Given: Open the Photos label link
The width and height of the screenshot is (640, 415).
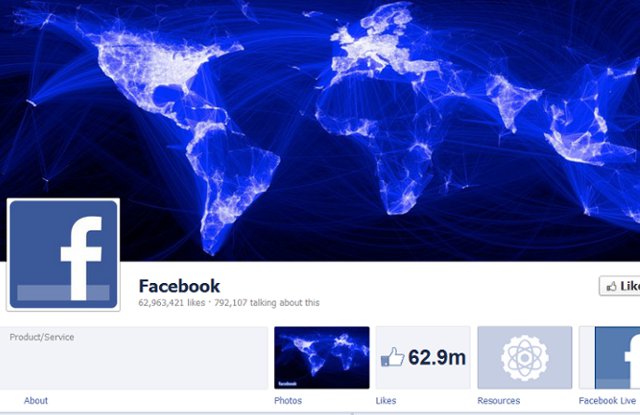Looking at the screenshot, I should pyautogui.click(x=288, y=401).
